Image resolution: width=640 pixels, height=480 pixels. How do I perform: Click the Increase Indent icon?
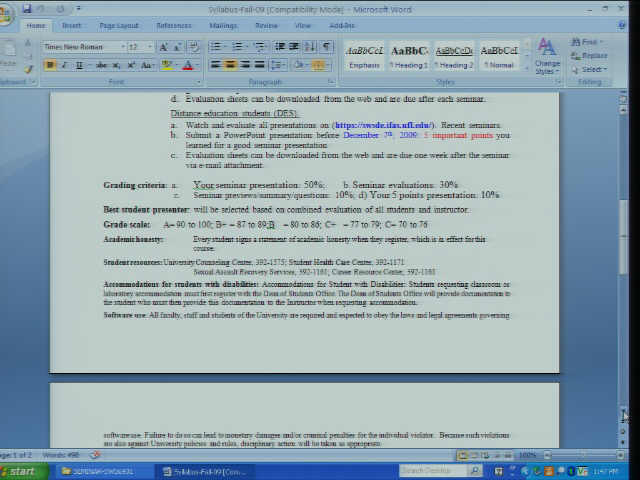click(x=294, y=47)
